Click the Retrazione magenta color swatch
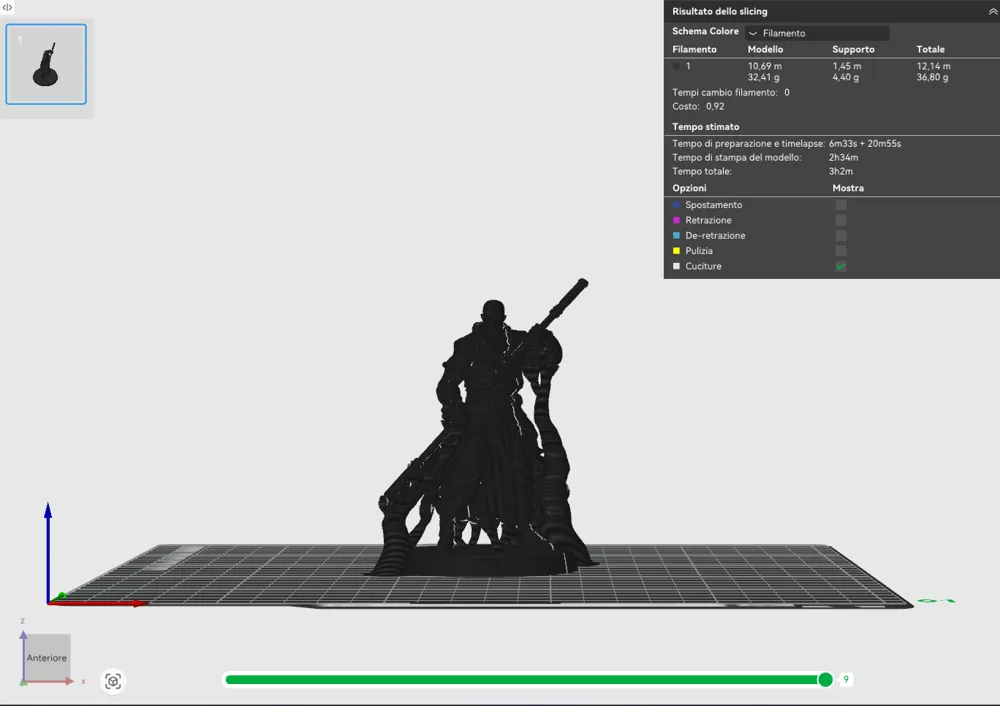Image resolution: width=1000 pixels, height=706 pixels. [x=677, y=220]
